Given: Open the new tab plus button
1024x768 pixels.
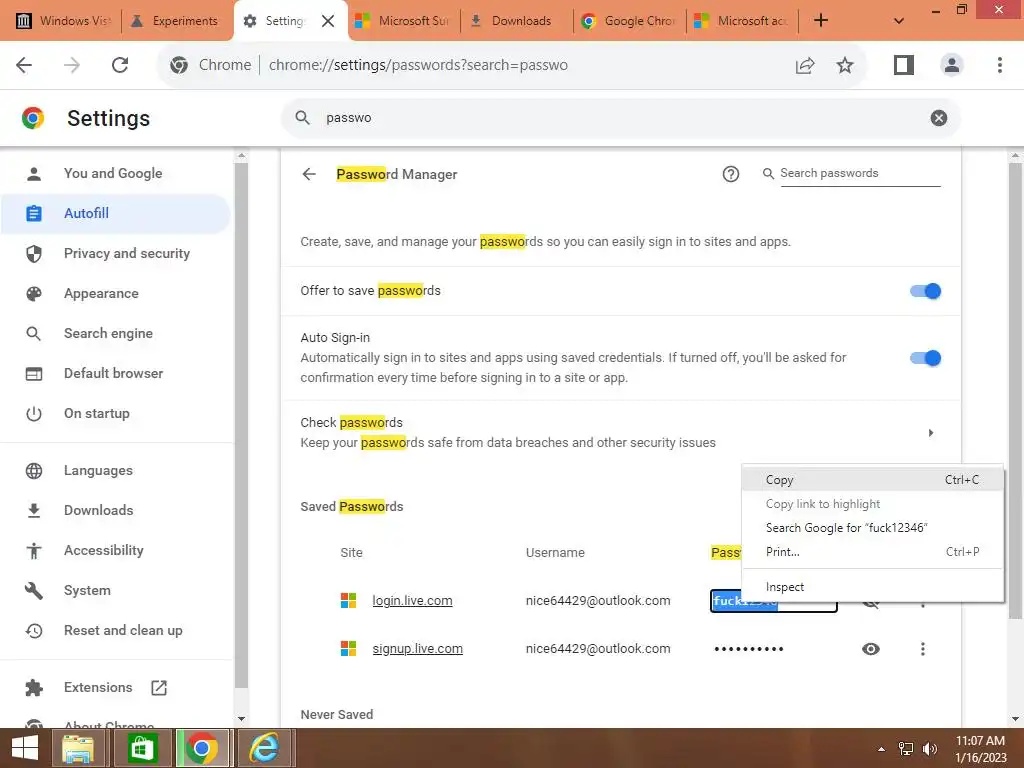Looking at the screenshot, I should (x=821, y=20).
